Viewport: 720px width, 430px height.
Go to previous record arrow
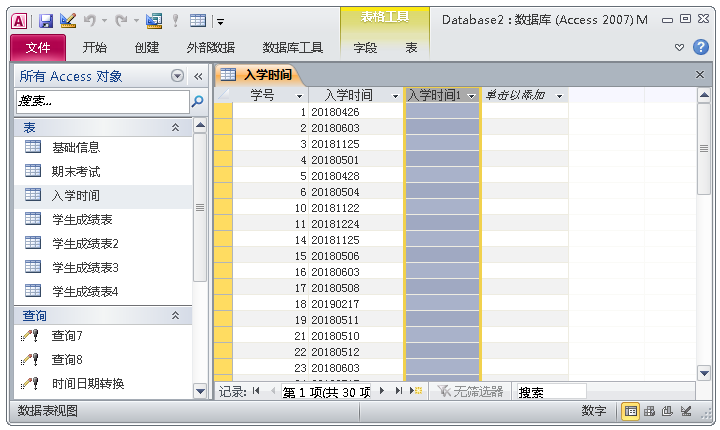point(273,391)
